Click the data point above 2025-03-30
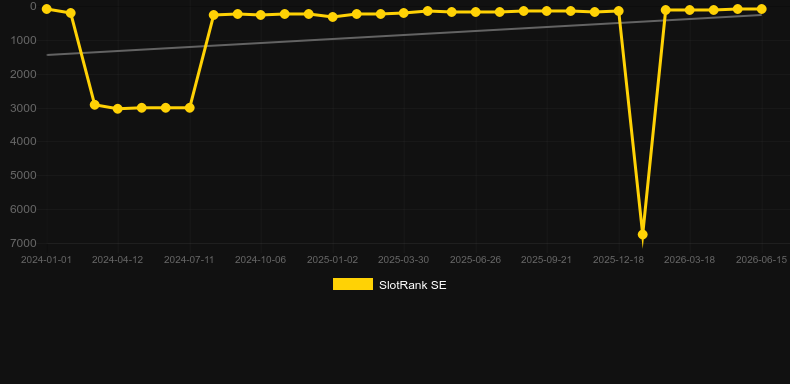Viewport: 790px width, 384px height. (404, 13)
